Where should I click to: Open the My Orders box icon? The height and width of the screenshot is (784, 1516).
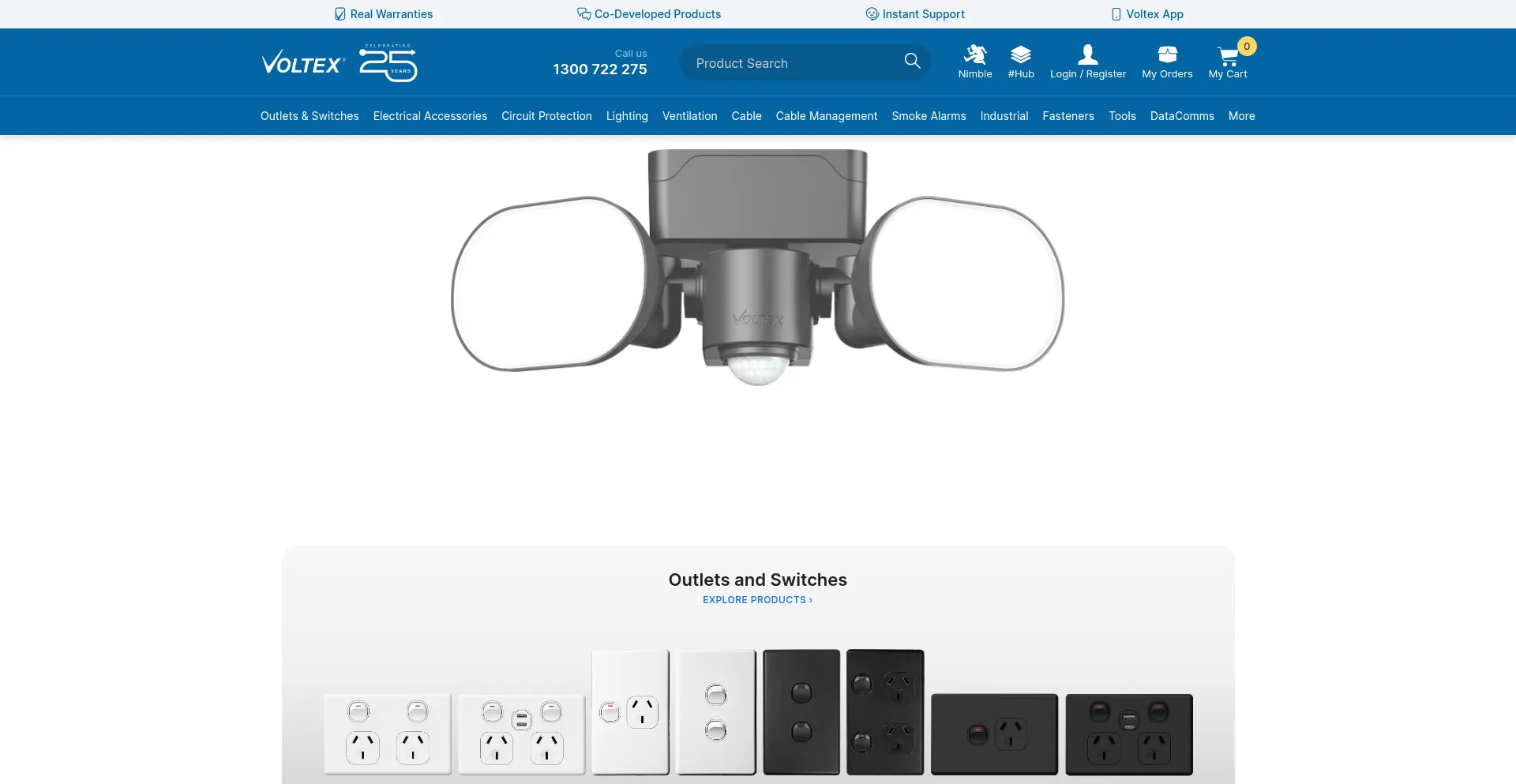tap(1167, 54)
